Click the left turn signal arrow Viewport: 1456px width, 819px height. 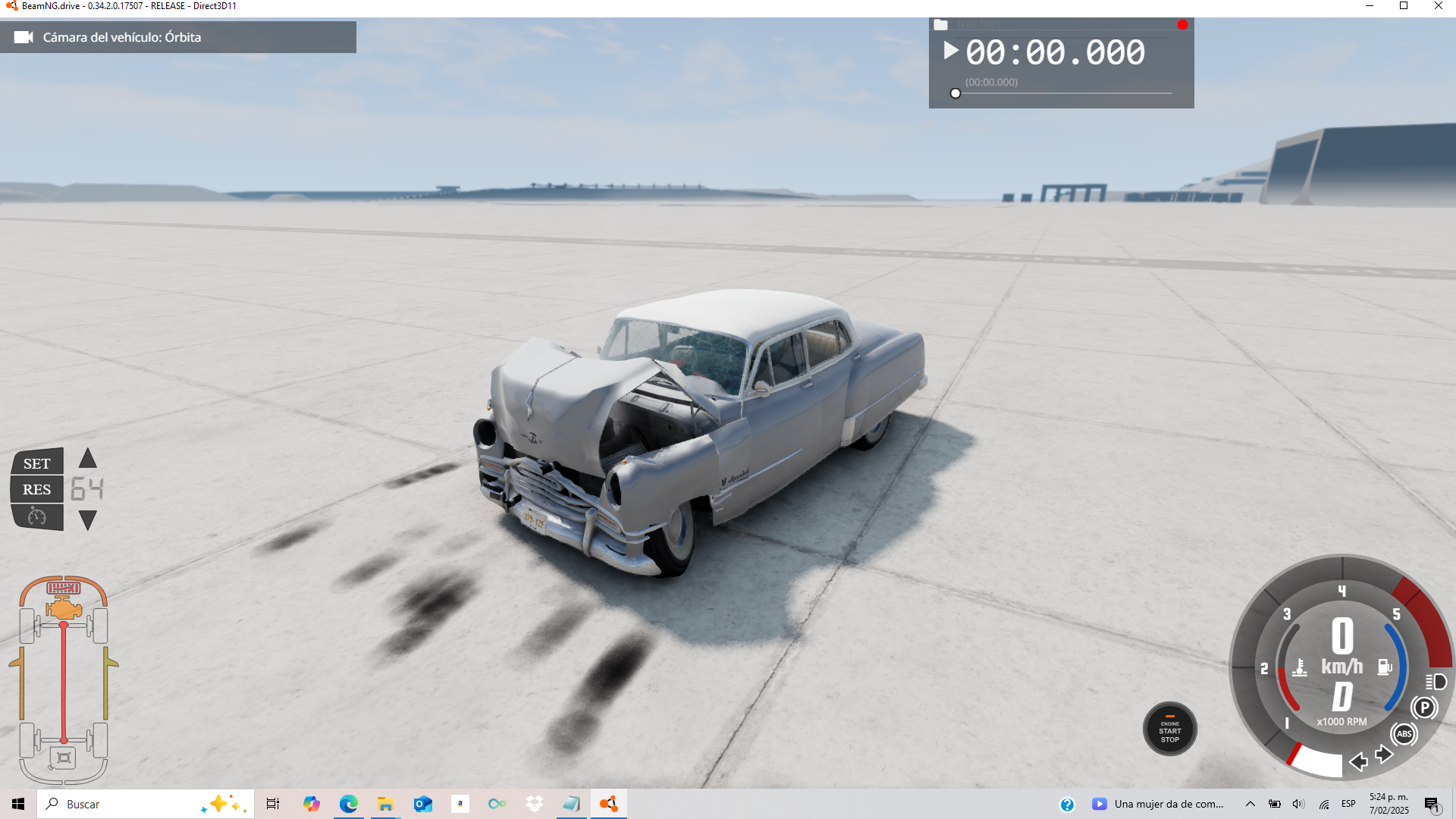1358,761
